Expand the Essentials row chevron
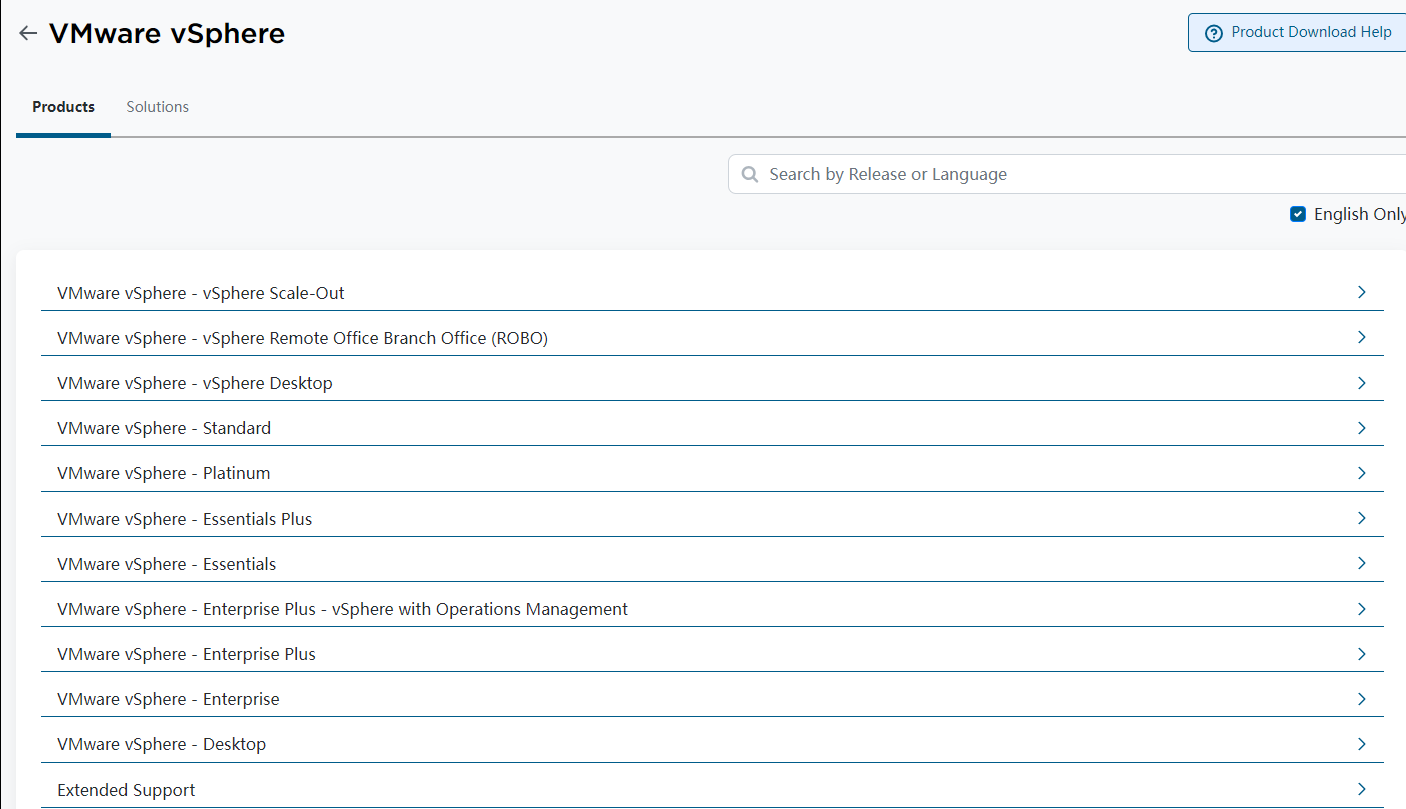The height and width of the screenshot is (809, 1406). click(1361, 563)
